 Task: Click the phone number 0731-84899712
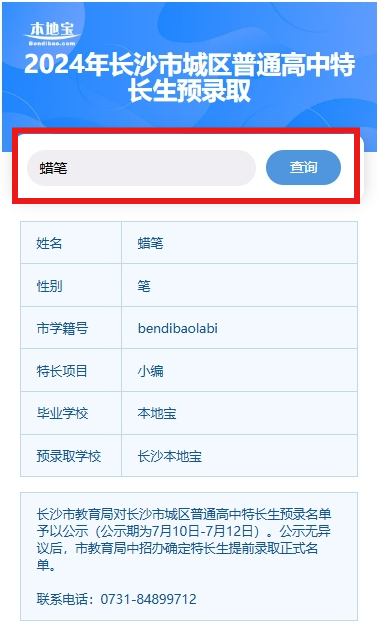pos(148,599)
